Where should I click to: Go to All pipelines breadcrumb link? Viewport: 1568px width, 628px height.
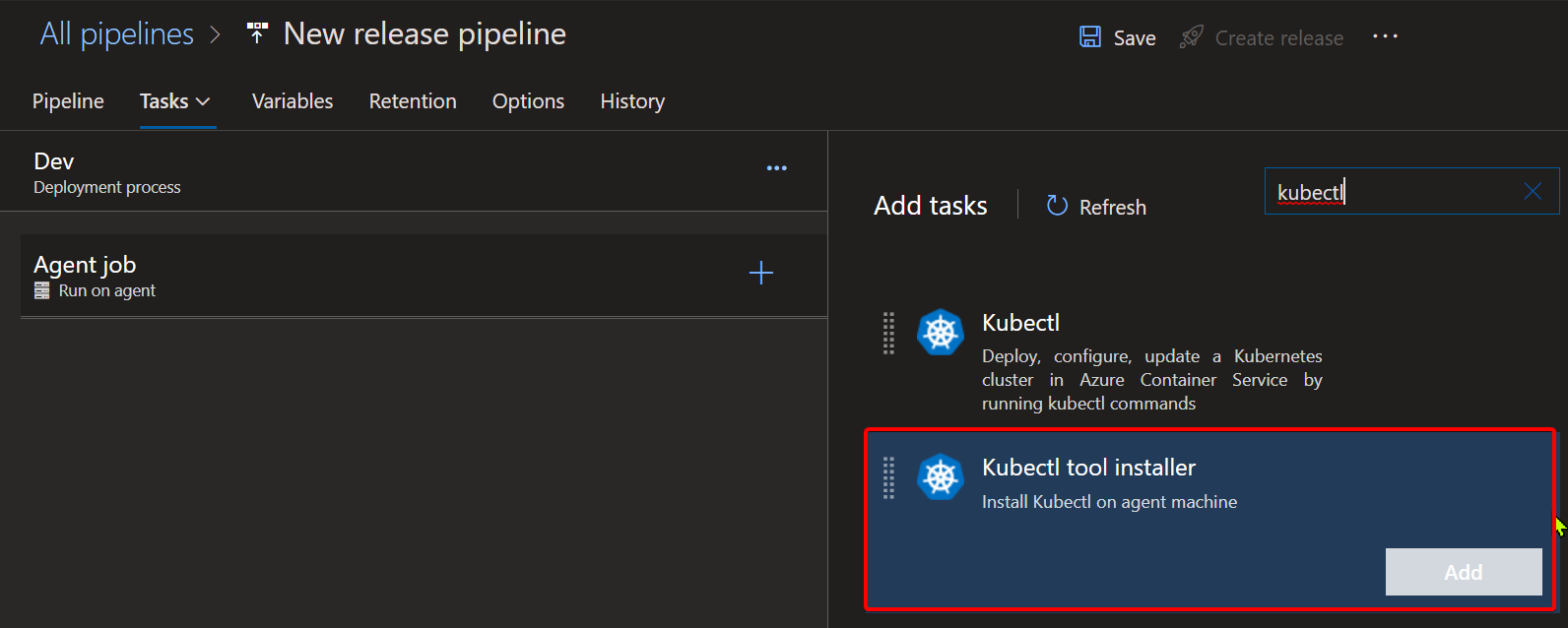point(117,34)
